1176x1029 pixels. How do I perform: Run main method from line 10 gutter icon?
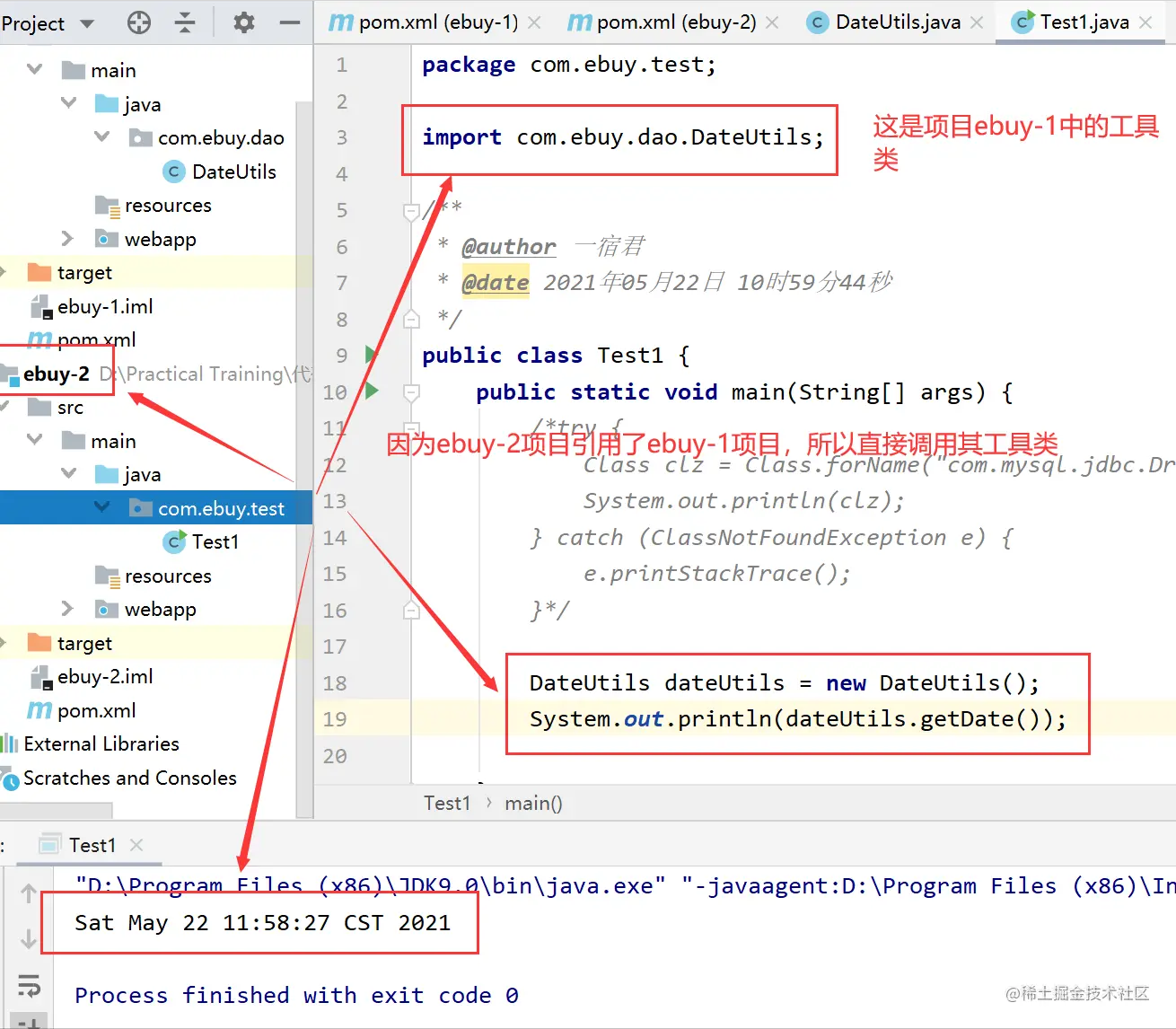[x=371, y=391]
